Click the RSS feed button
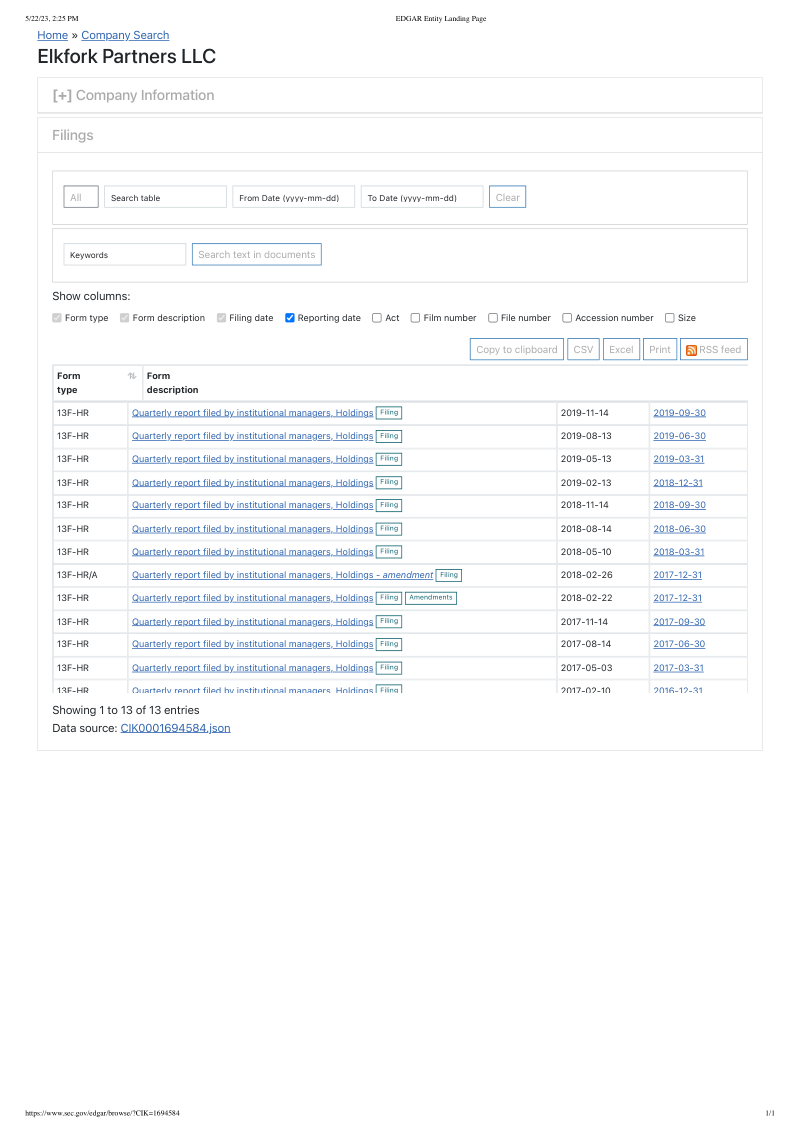 (x=713, y=349)
